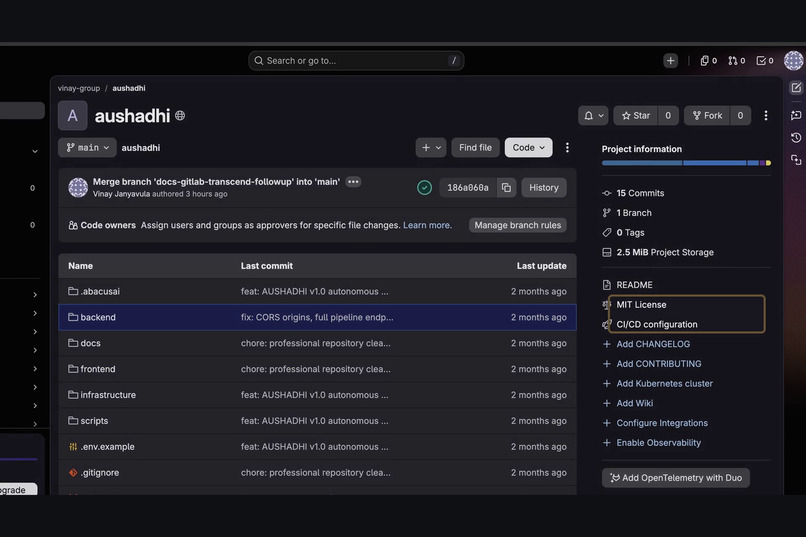Open the to-do list counter icon
Image resolution: width=806 pixels, height=537 pixels.
point(765,61)
